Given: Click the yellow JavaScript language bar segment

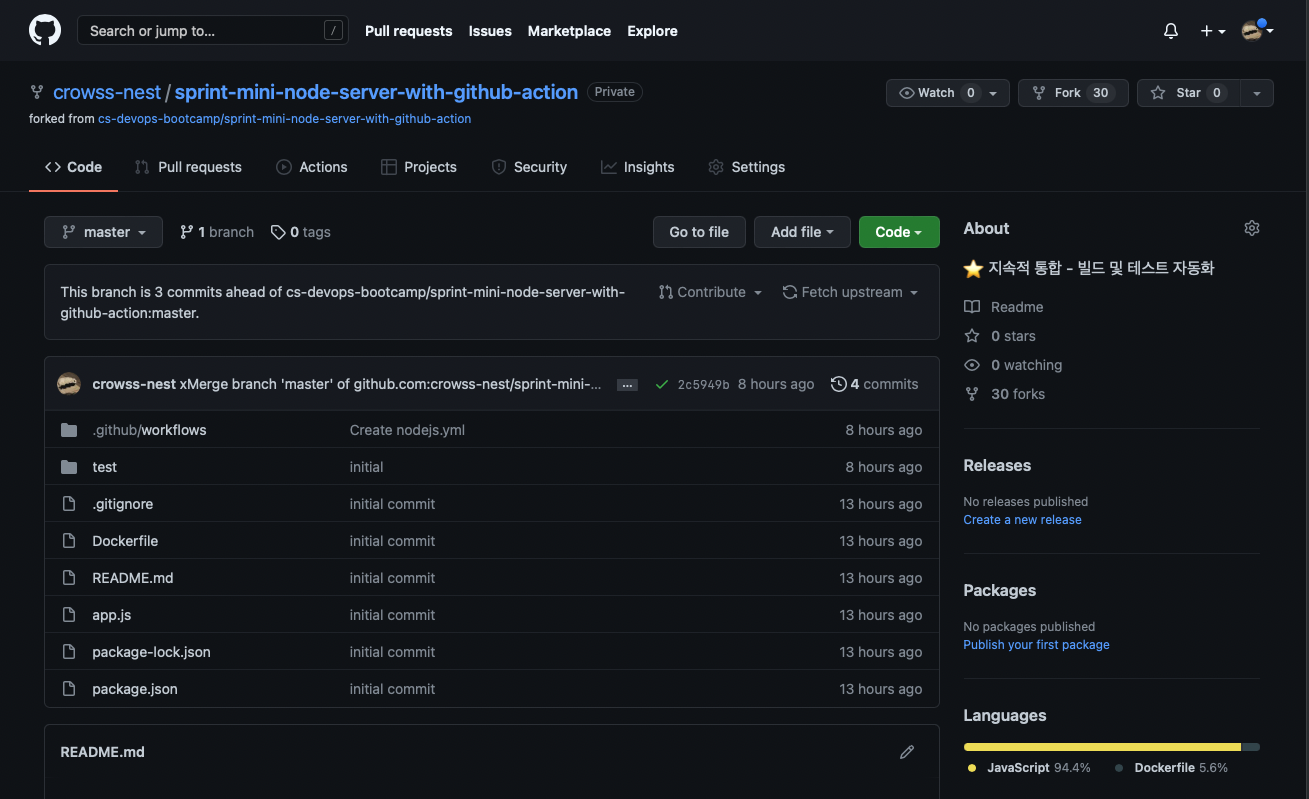Looking at the screenshot, I should [1102, 747].
